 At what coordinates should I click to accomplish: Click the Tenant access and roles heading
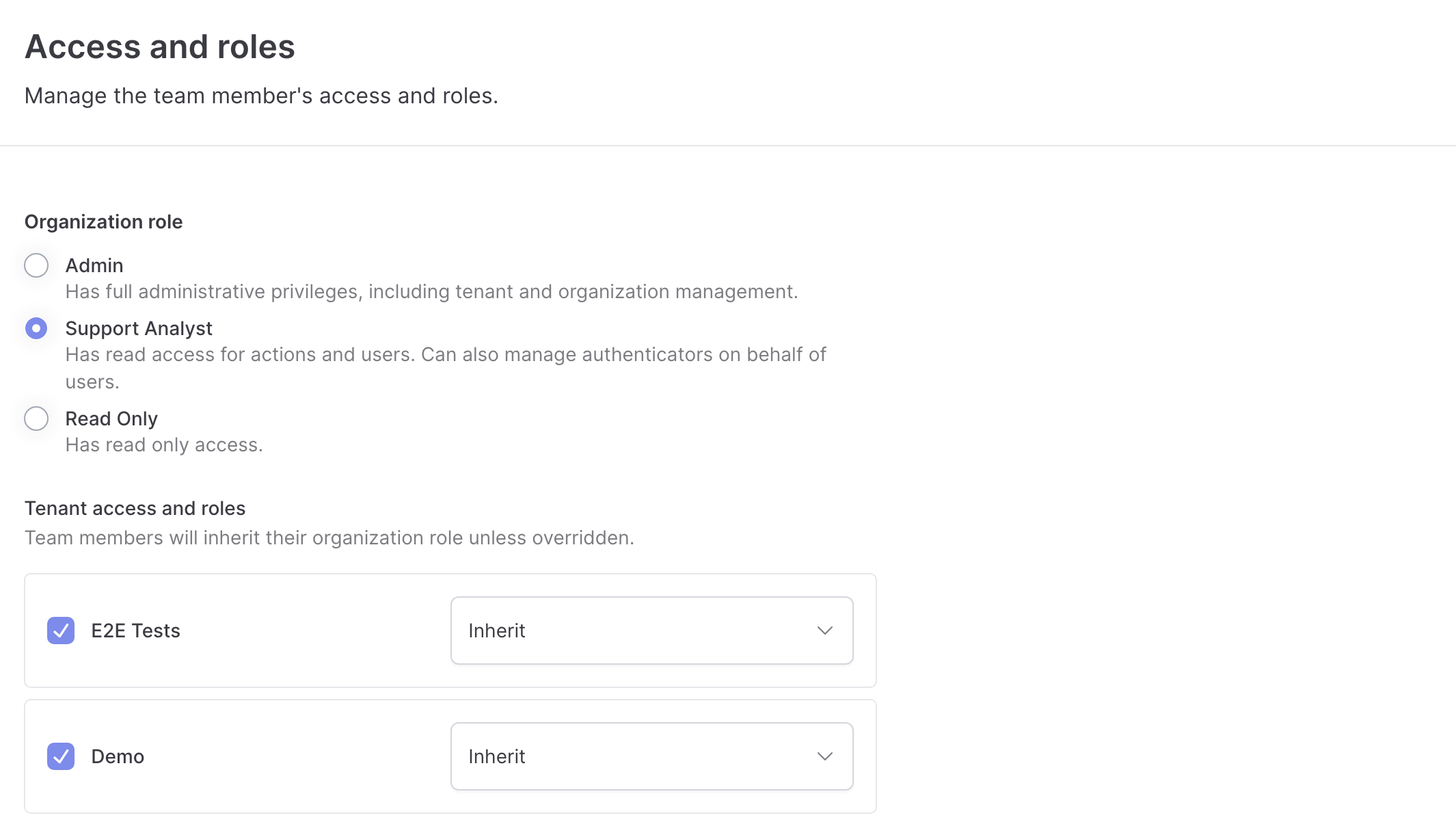coord(135,508)
